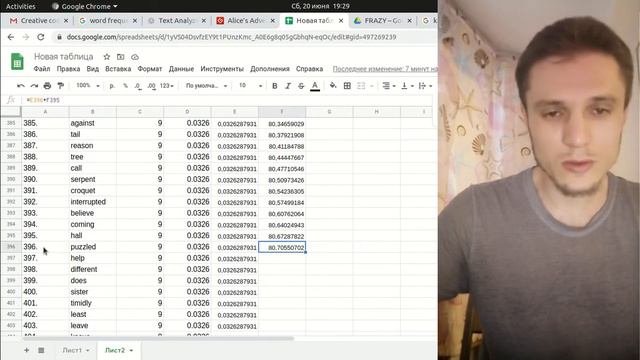Image resolution: width=640 pixels, height=360 pixels.
Task: Select cell containing 'serpent'
Action: (92, 179)
